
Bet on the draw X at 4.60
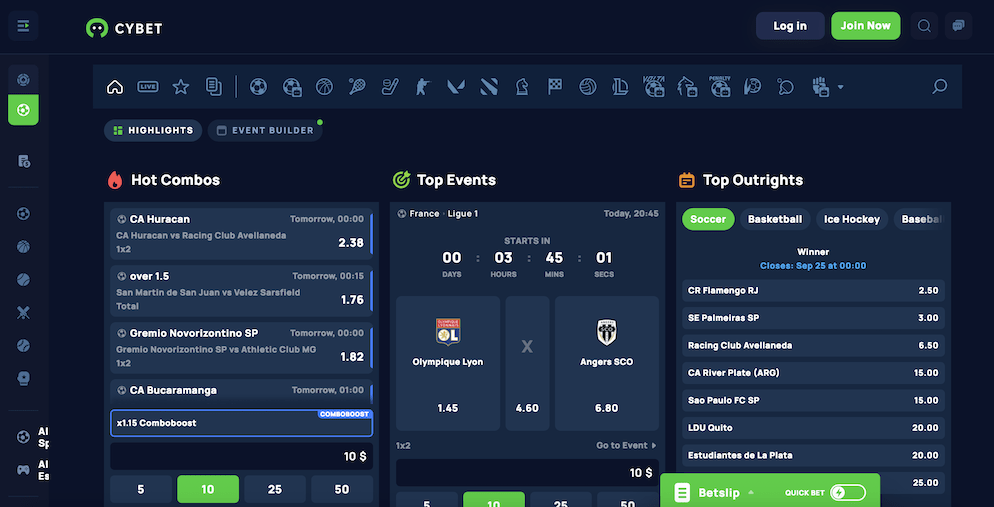(527, 363)
